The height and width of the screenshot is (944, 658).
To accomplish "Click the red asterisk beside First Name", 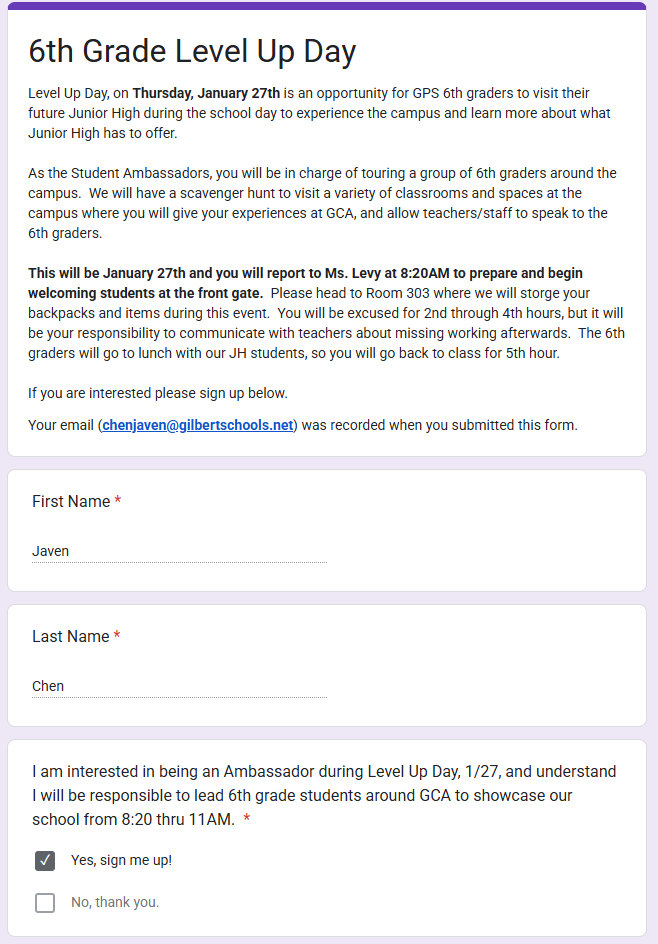I will 118,501.
